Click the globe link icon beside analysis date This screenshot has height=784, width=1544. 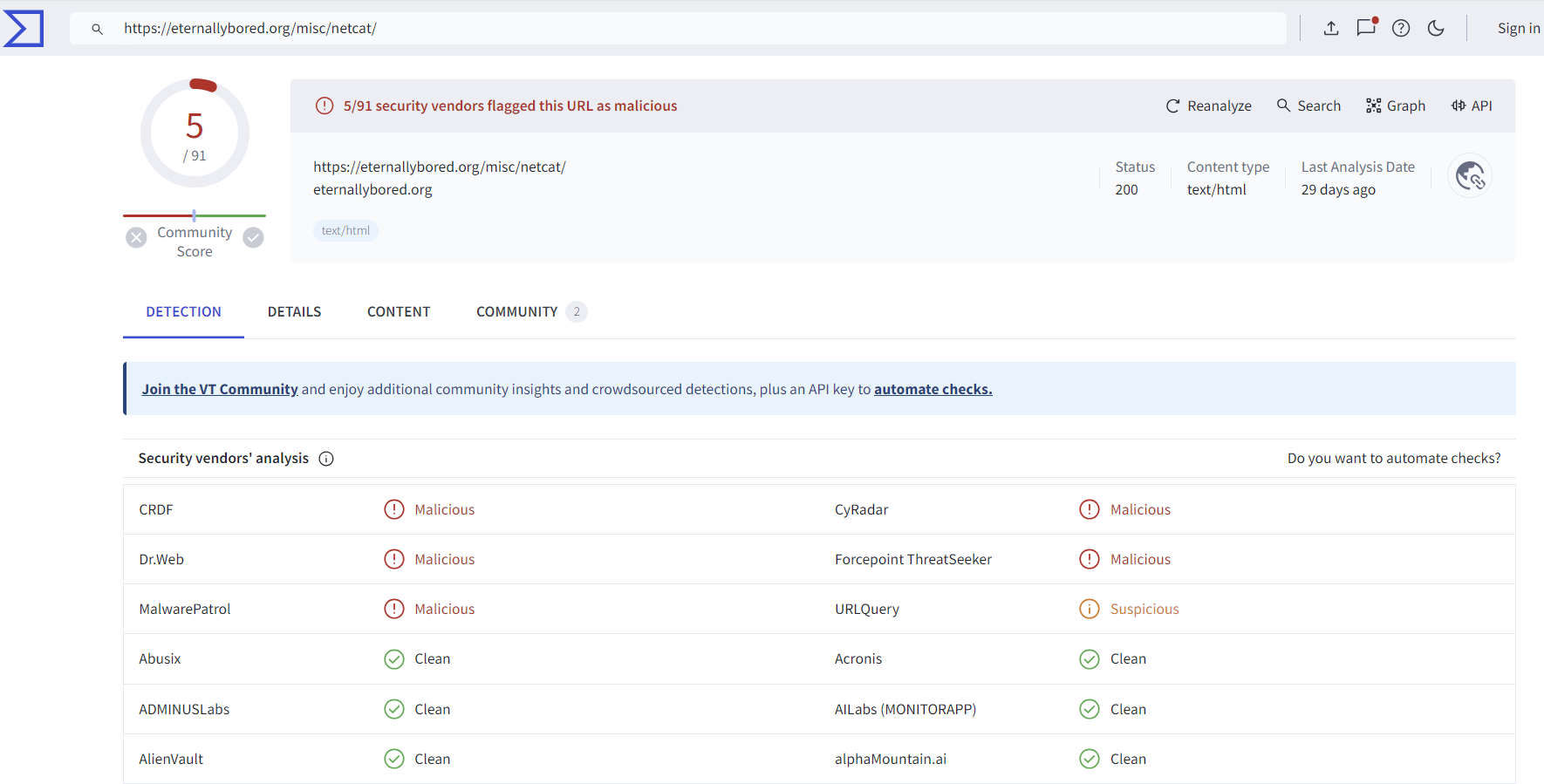[1470, 176]
